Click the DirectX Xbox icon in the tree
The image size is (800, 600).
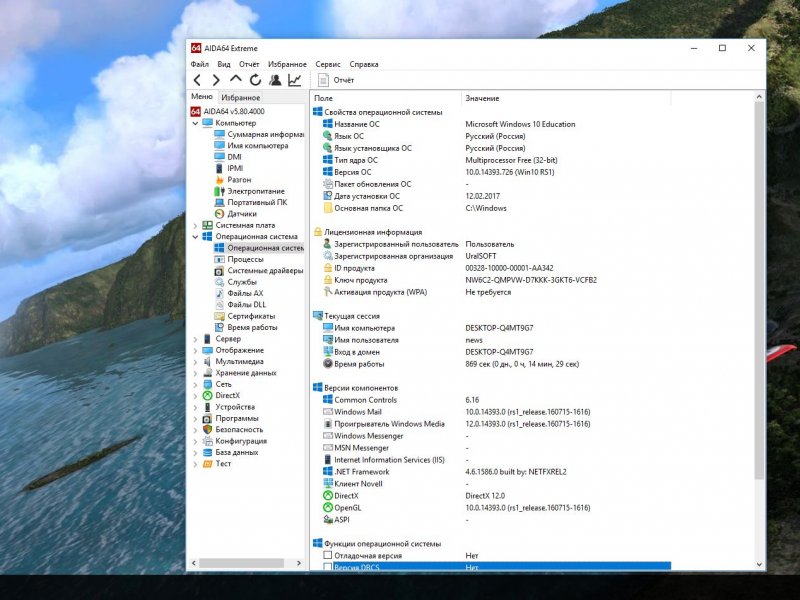(x=207, y=395)
